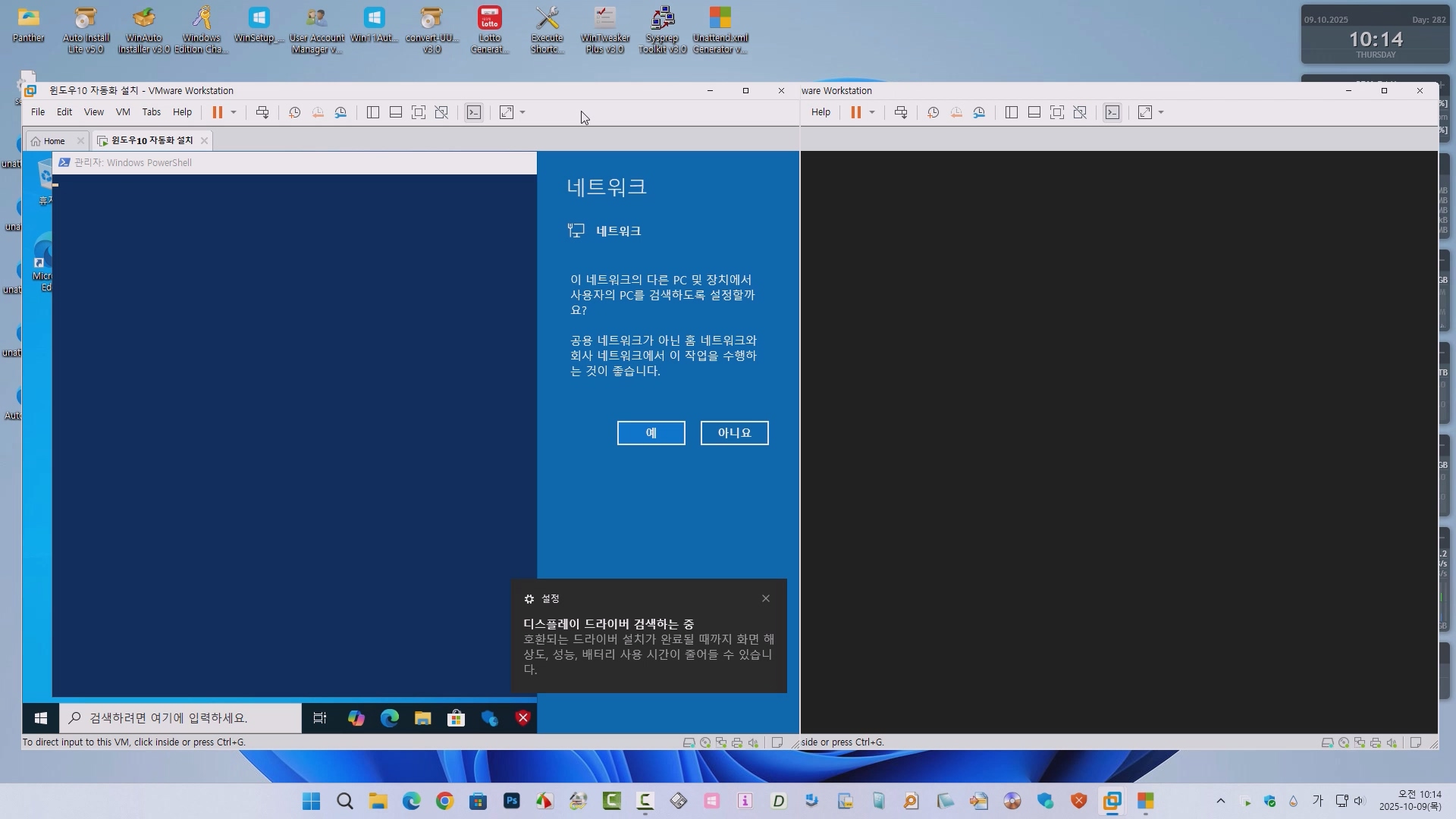Image resolution: width=1456 pixels, height=819 pixels.
Task: Send Ctrl+Alt+Del to the virtual machine
Action: click(262, 112)
